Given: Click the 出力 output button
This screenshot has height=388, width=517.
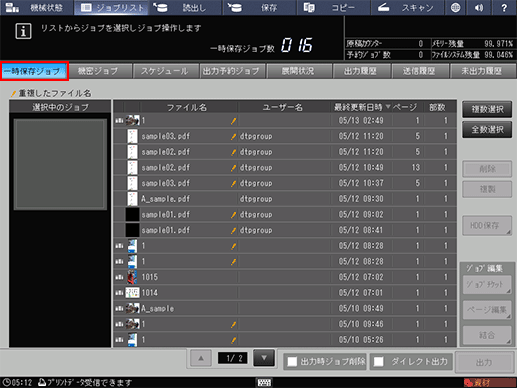Looking at the screenshot, I should (484, 362).
